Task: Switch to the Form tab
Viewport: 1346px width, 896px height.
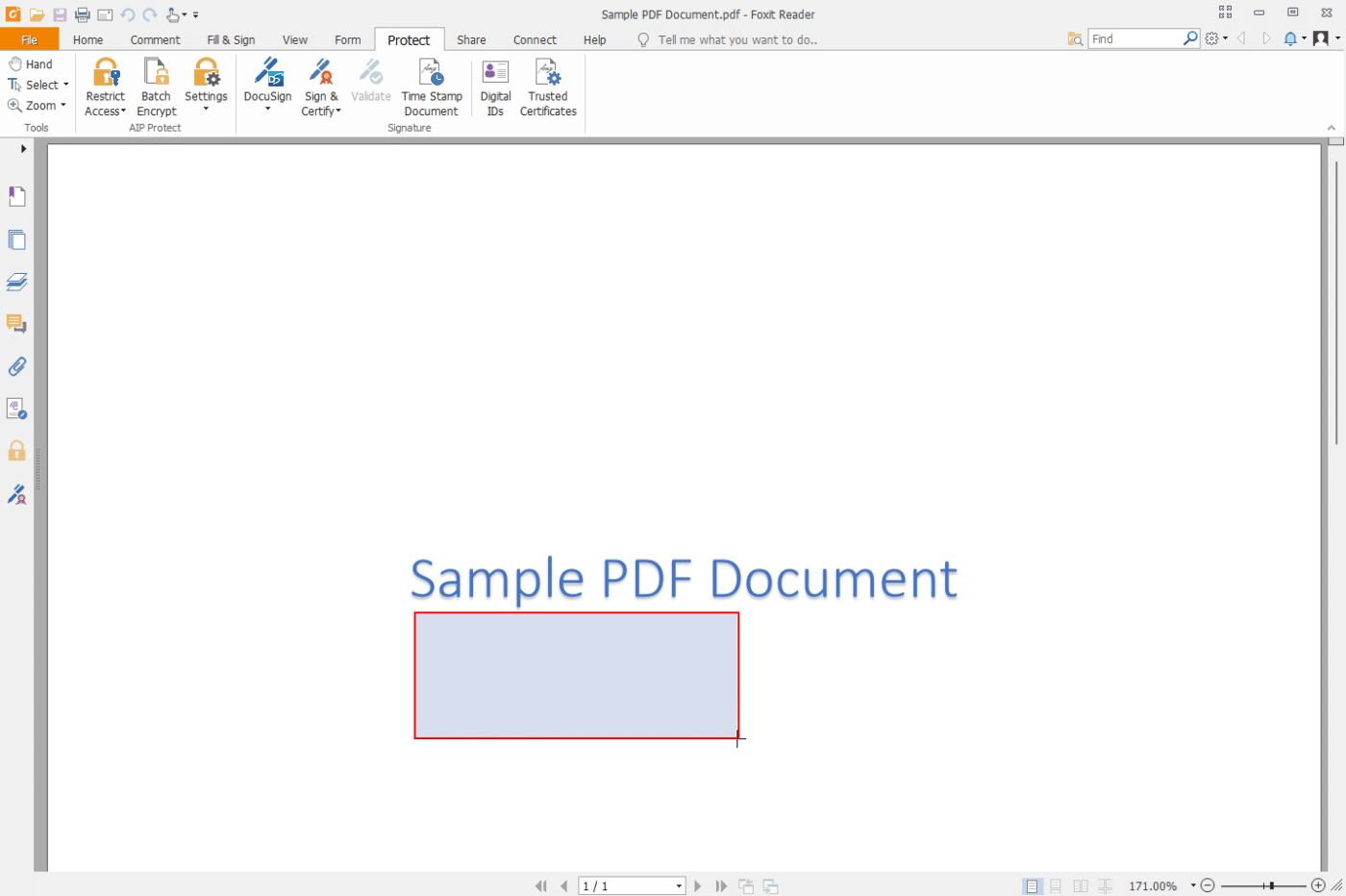Action: pyautogui.click(x=348, y=39)
